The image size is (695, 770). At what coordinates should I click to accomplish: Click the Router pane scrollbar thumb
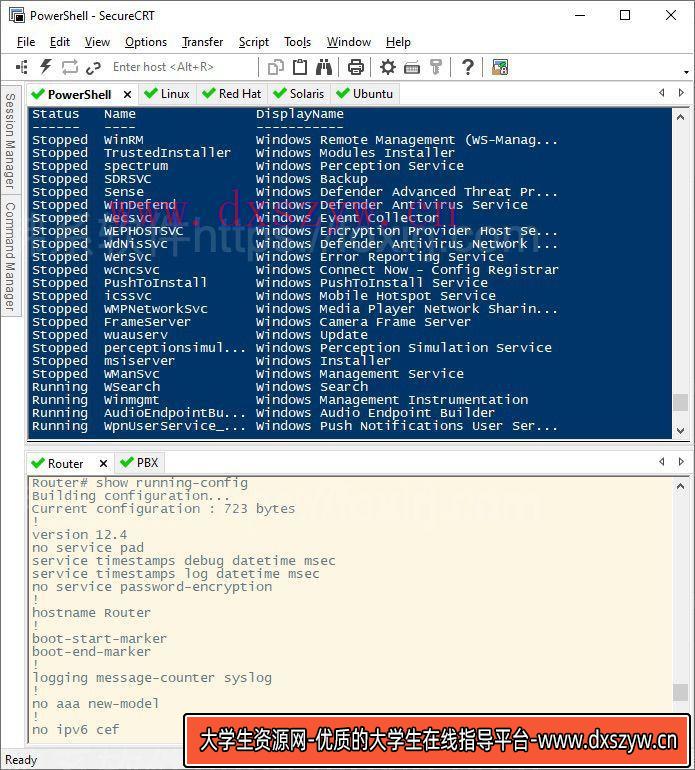(680, 692)
